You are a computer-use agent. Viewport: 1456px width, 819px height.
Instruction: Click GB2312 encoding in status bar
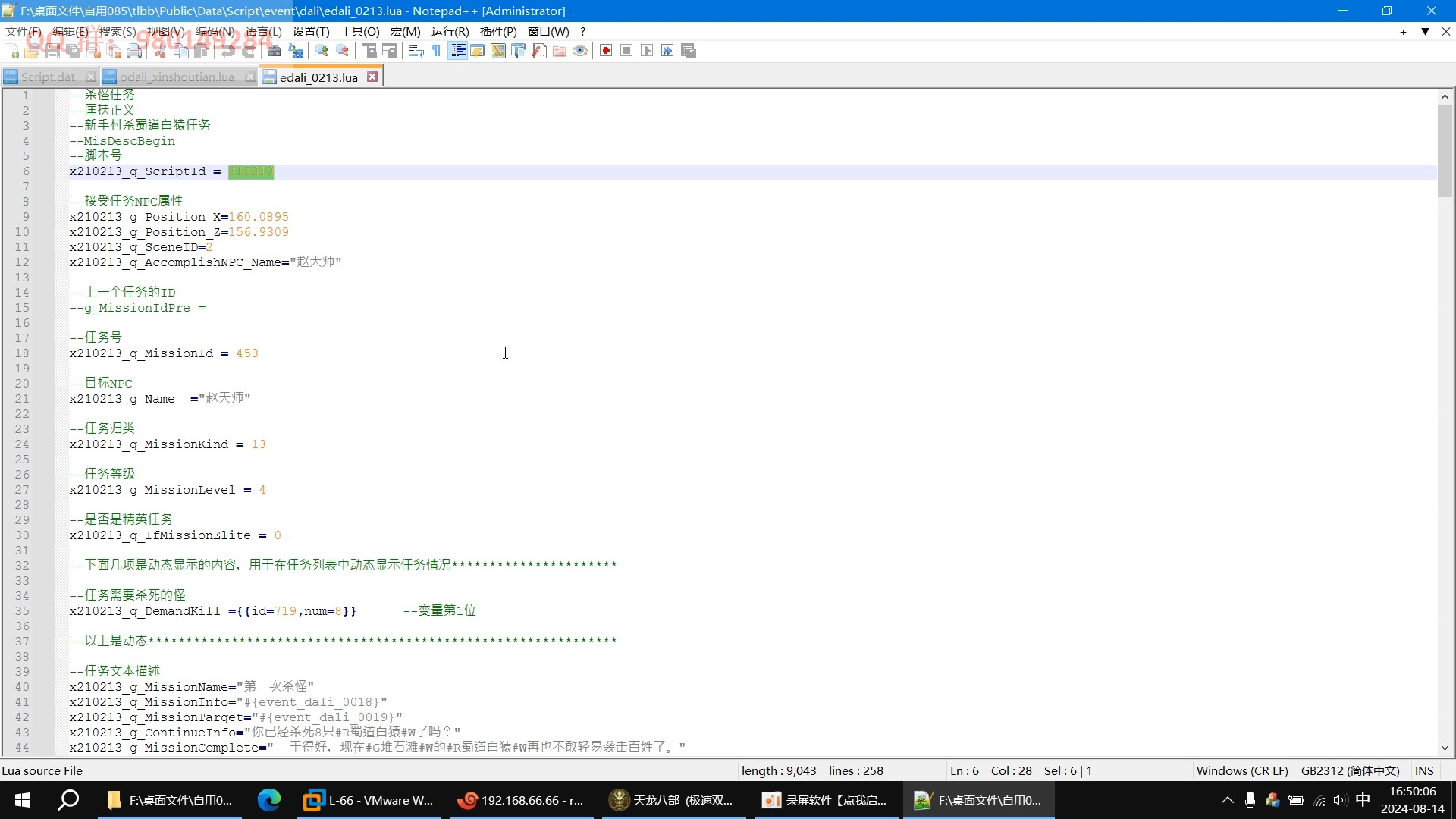[x=1350, y=770]
